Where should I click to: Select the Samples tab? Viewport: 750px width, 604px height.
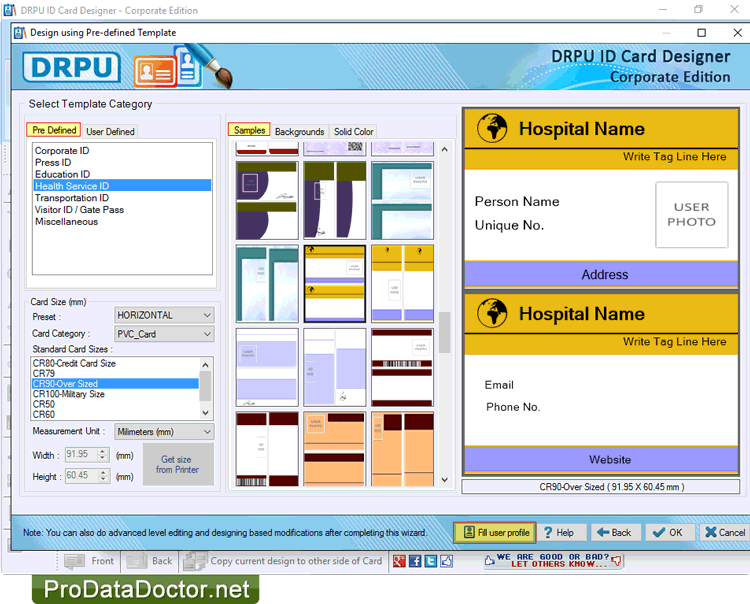[x=249, y=130]
